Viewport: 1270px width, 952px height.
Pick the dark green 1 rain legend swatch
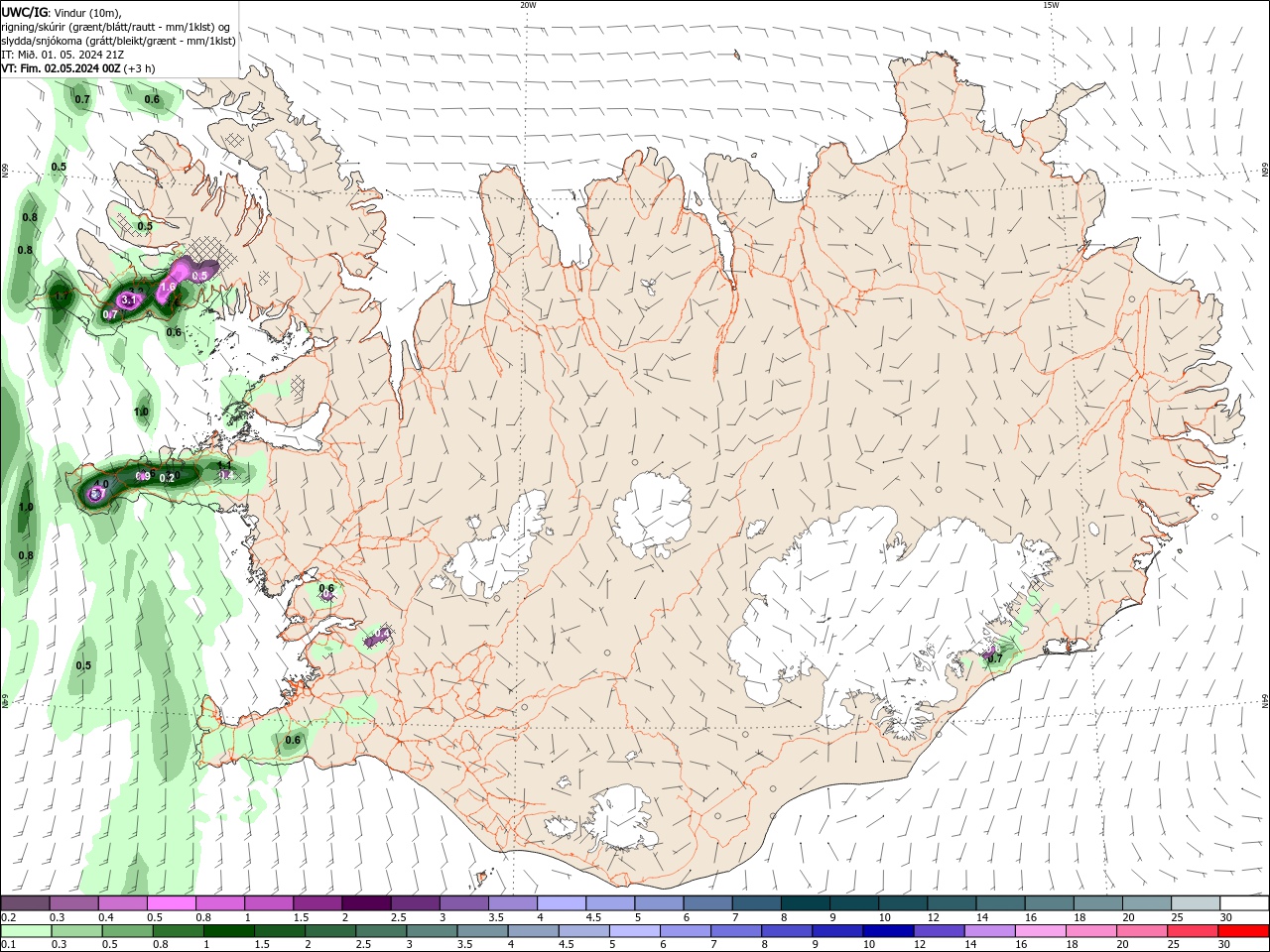pos(228,931)
